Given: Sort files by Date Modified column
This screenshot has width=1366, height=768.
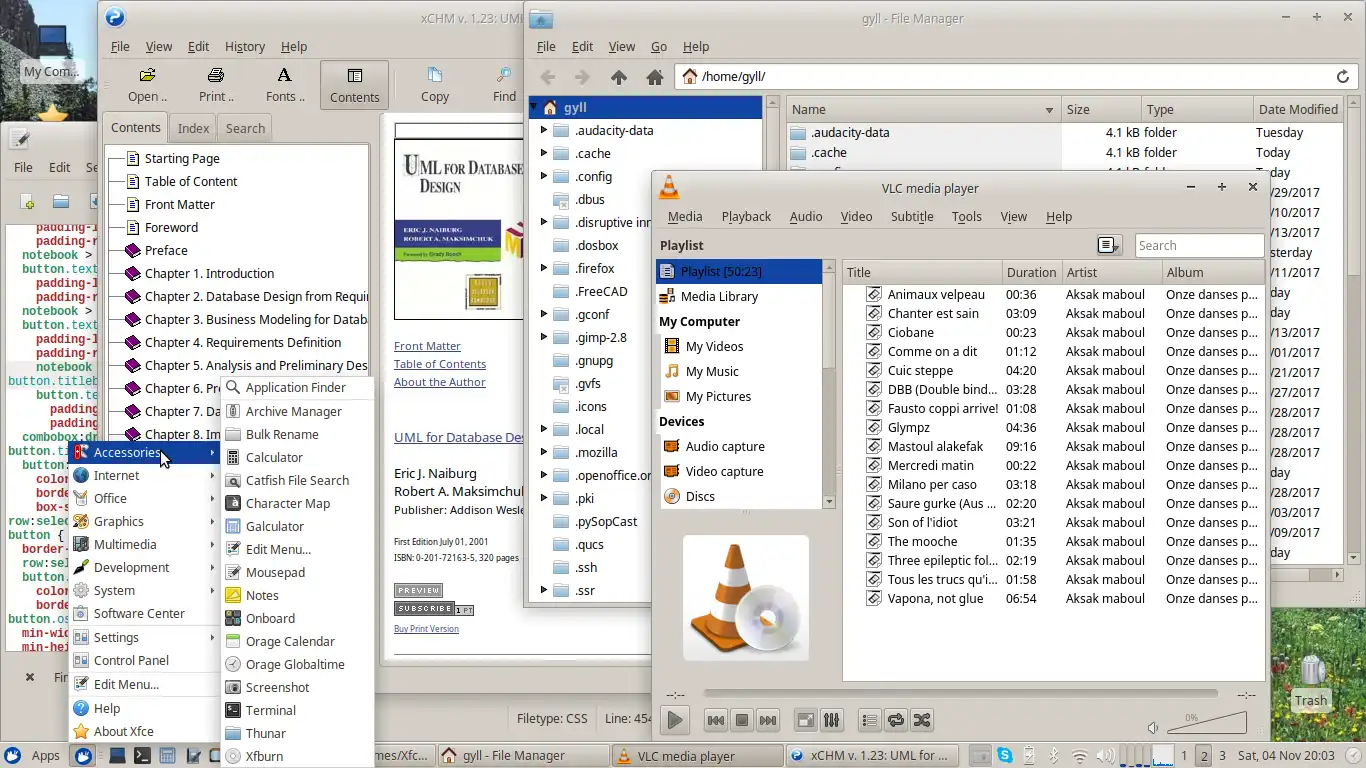Looking at the screenshot, I should 1298,109.
